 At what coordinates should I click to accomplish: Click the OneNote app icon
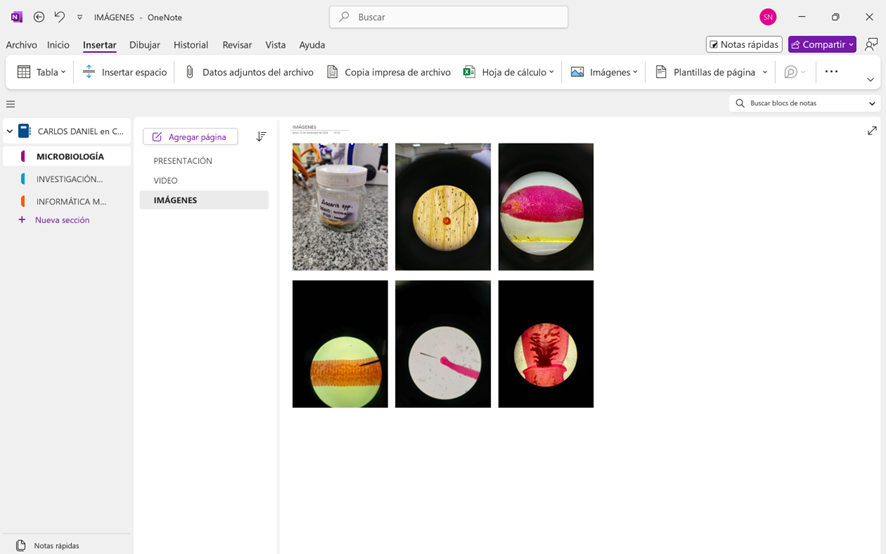click(16, 17)
